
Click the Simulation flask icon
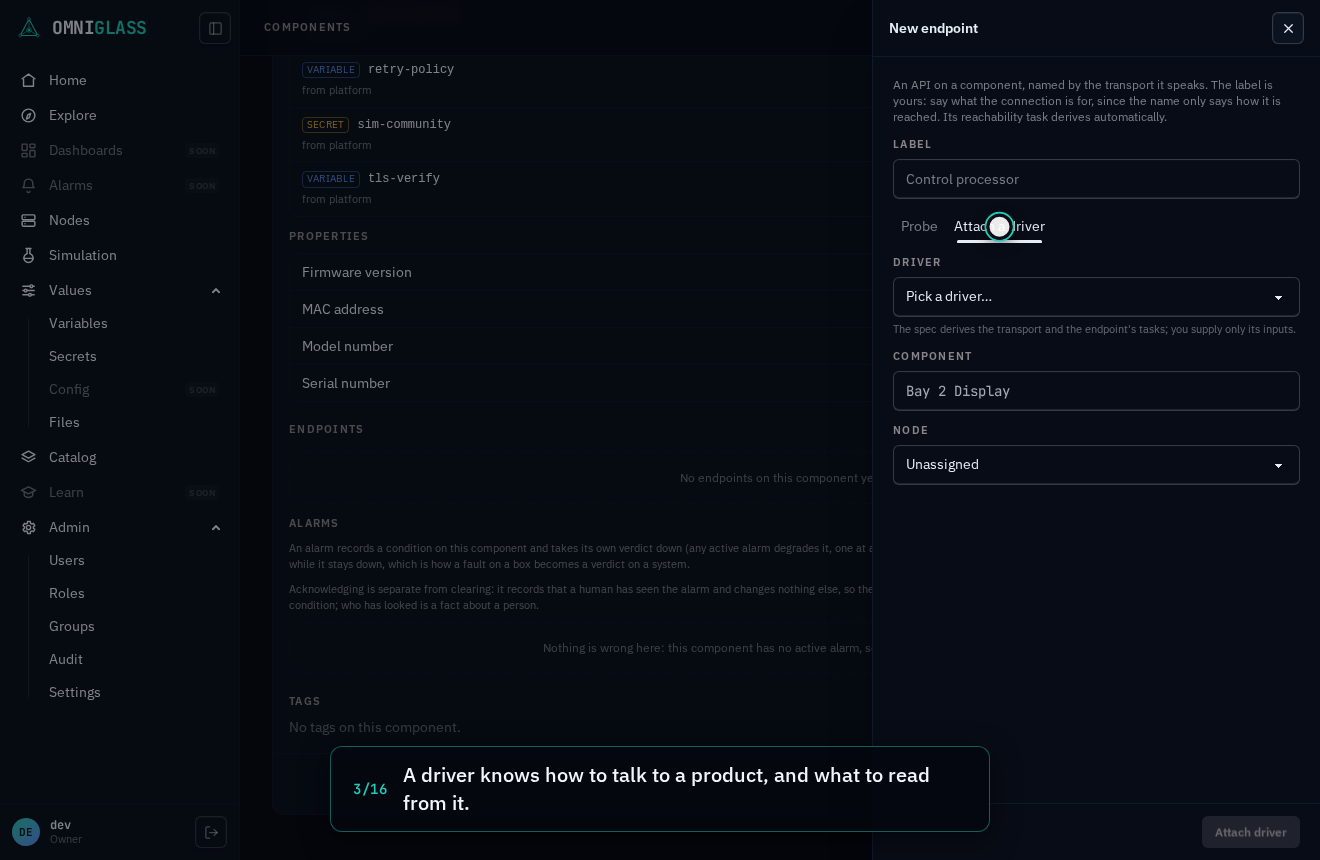tap(29, 255)
